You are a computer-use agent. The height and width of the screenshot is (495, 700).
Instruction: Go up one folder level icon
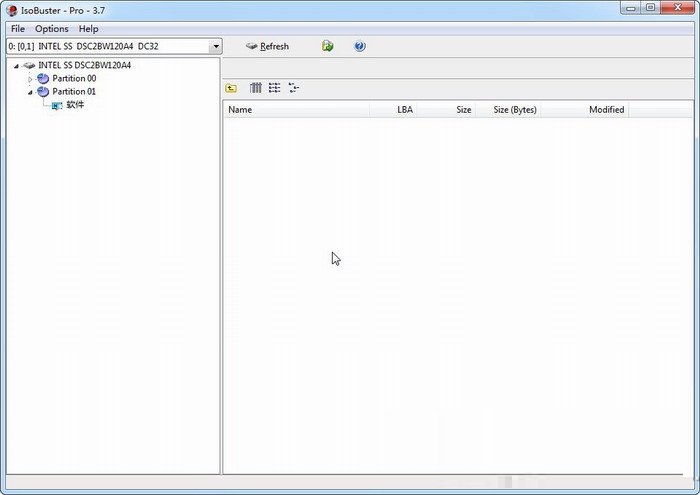(232, 88)
